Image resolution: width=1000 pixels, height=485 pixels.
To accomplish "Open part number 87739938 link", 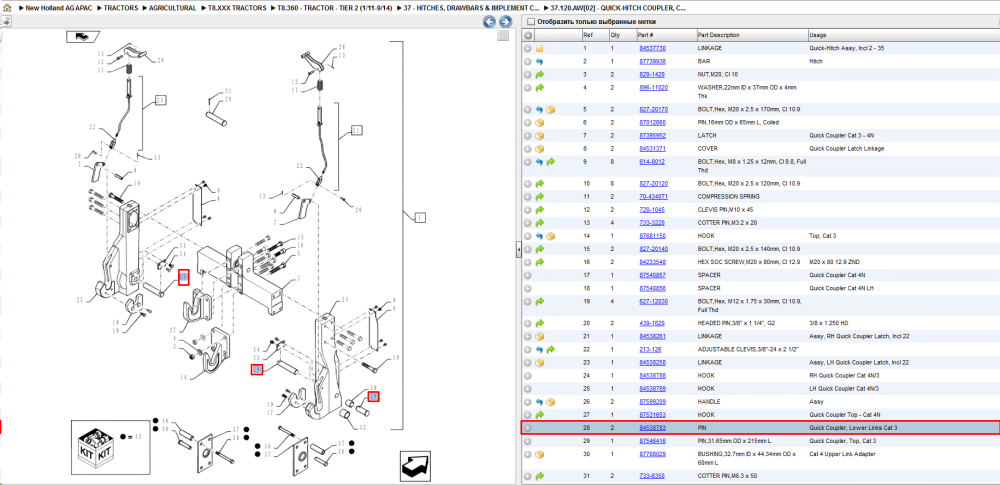I will click(x=652, y=61).
